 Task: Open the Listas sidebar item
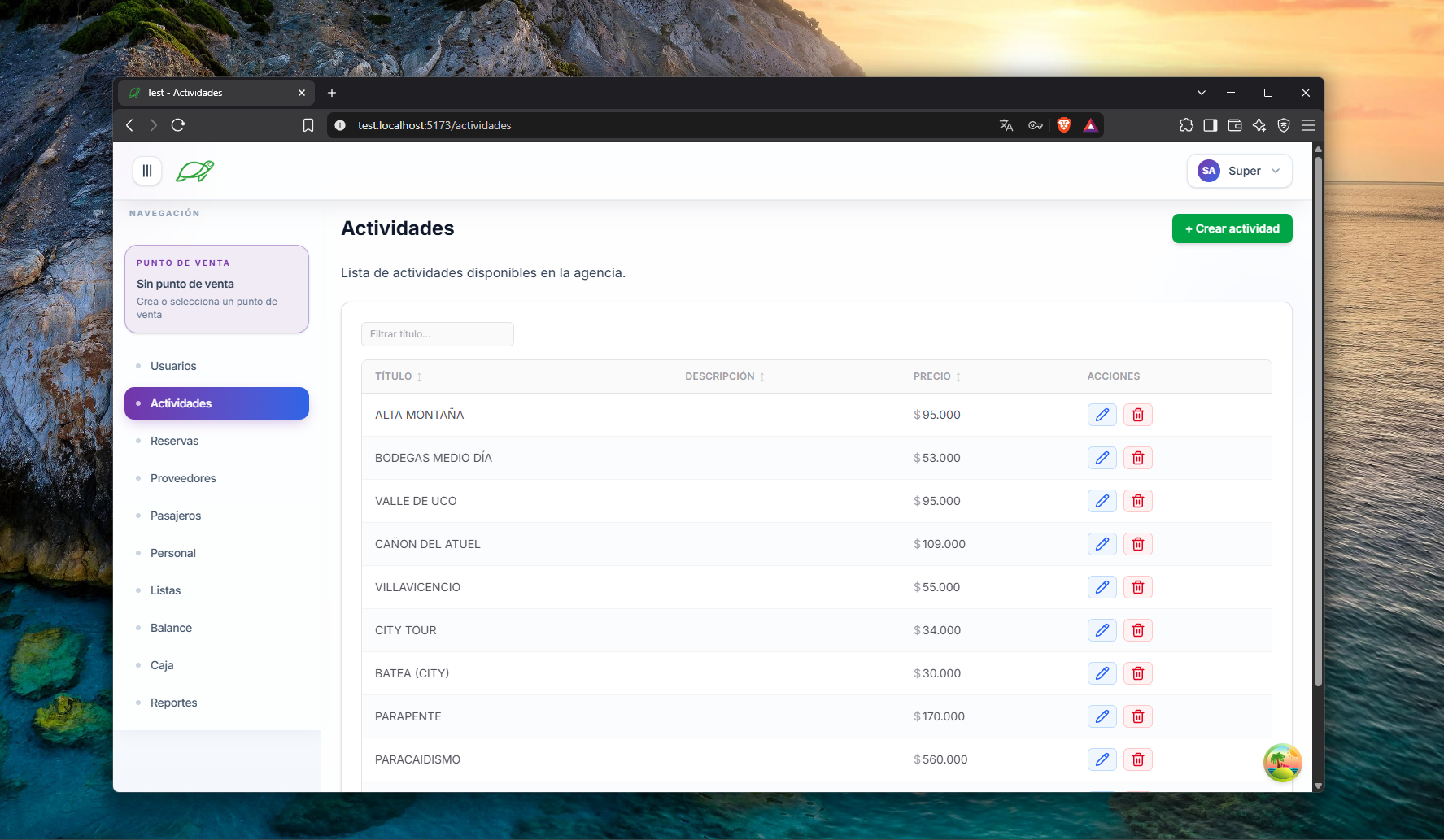click(x=216, y=590)
